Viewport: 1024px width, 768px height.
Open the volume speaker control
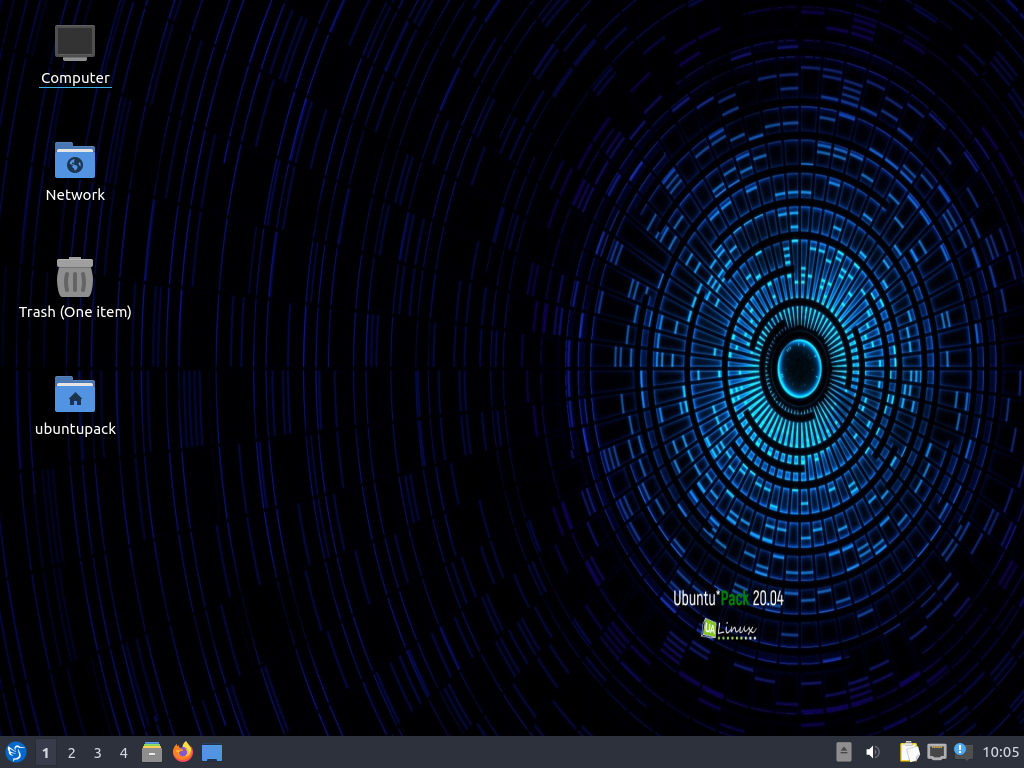(x=872, y=752)
